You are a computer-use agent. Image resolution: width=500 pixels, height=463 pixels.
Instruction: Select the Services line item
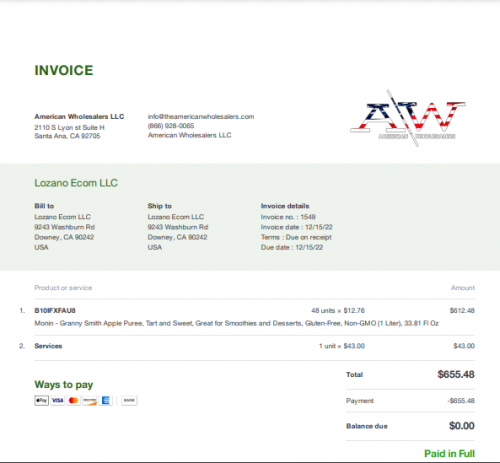tap(48, 346)
